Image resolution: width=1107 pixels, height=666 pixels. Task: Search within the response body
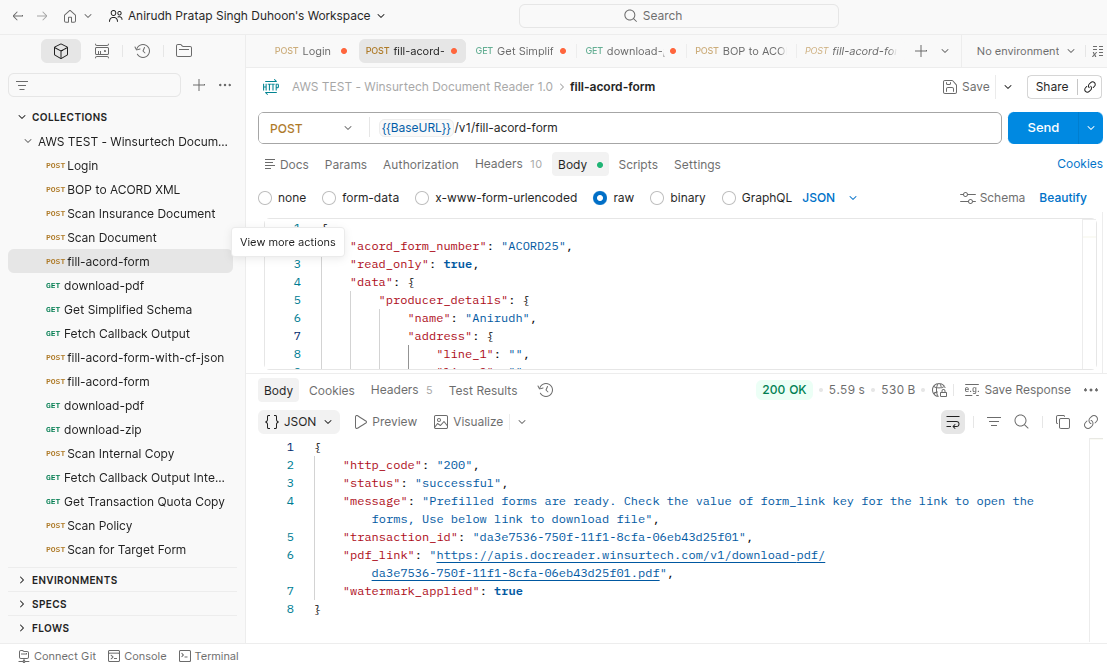[x=1021, y=422]
